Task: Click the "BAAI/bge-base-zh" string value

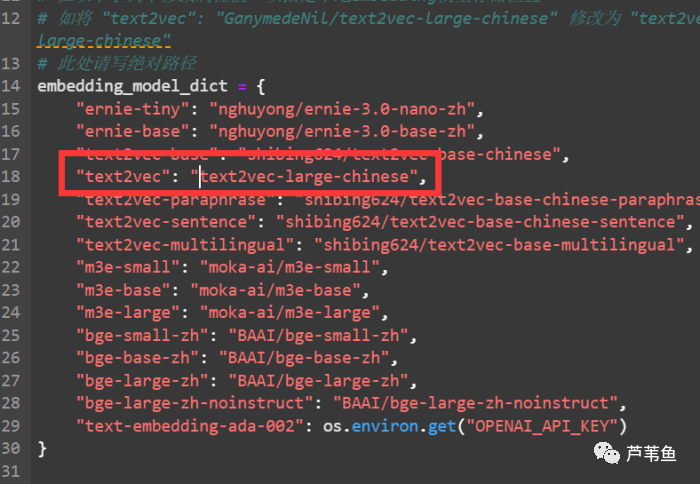Action: point(304,358)
